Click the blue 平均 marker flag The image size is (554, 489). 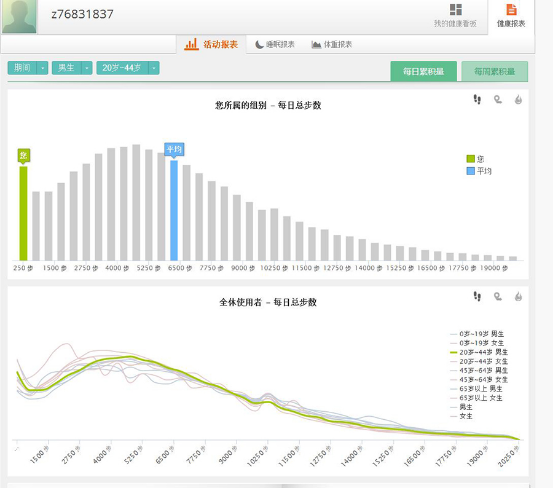click(174, 149)
